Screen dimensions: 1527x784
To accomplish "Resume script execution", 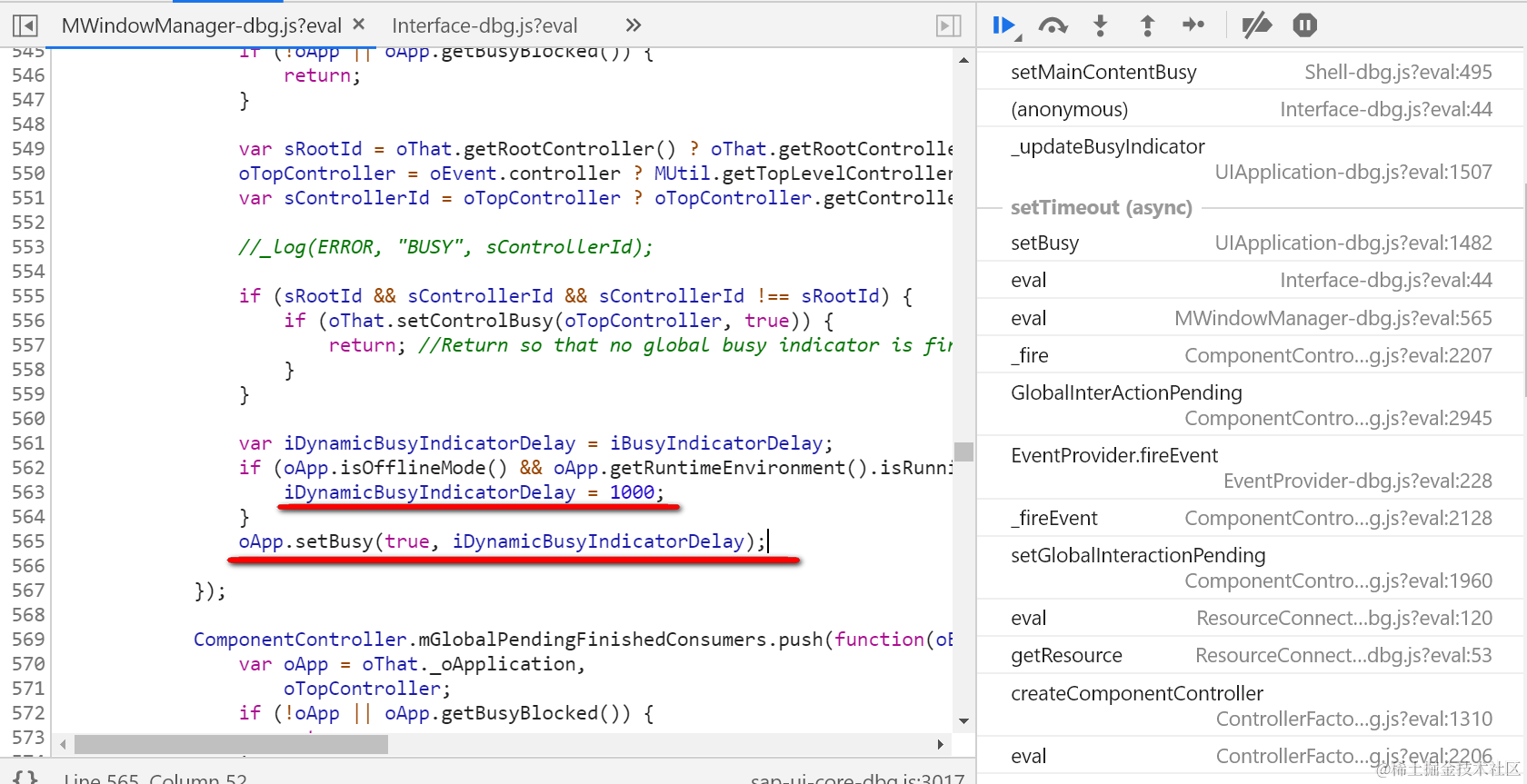I will 1005,25.
